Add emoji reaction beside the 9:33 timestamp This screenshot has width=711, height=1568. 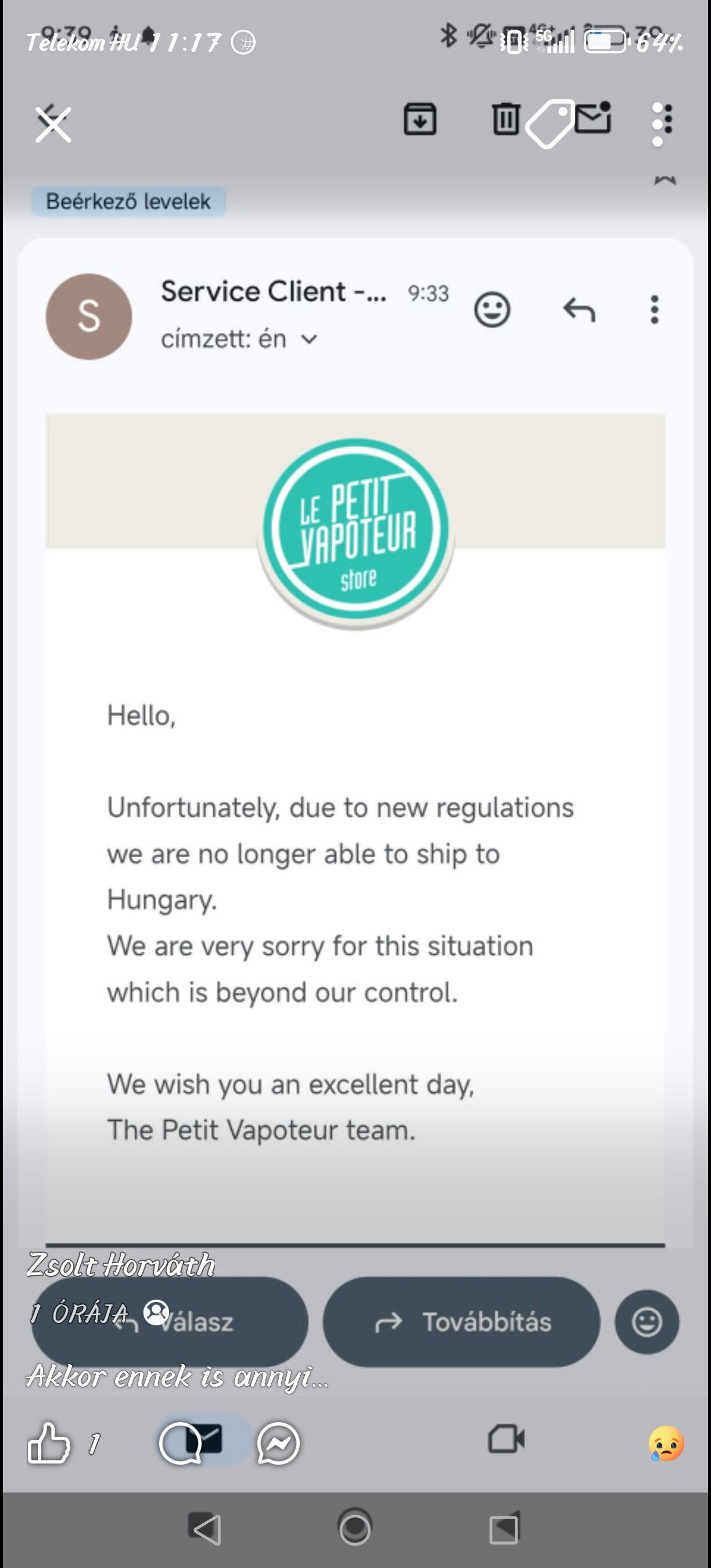click(x=492, y=311)
